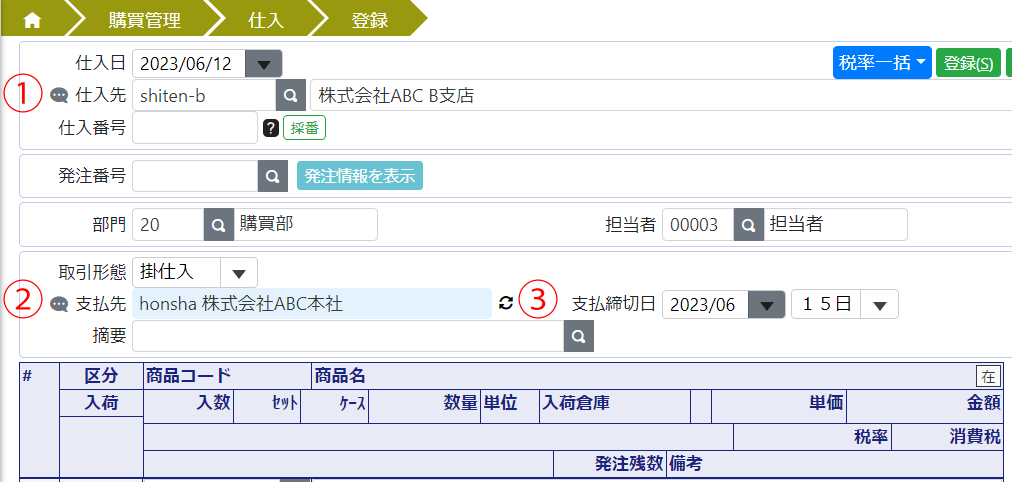Click the 区分 column header

pos(101,376)
